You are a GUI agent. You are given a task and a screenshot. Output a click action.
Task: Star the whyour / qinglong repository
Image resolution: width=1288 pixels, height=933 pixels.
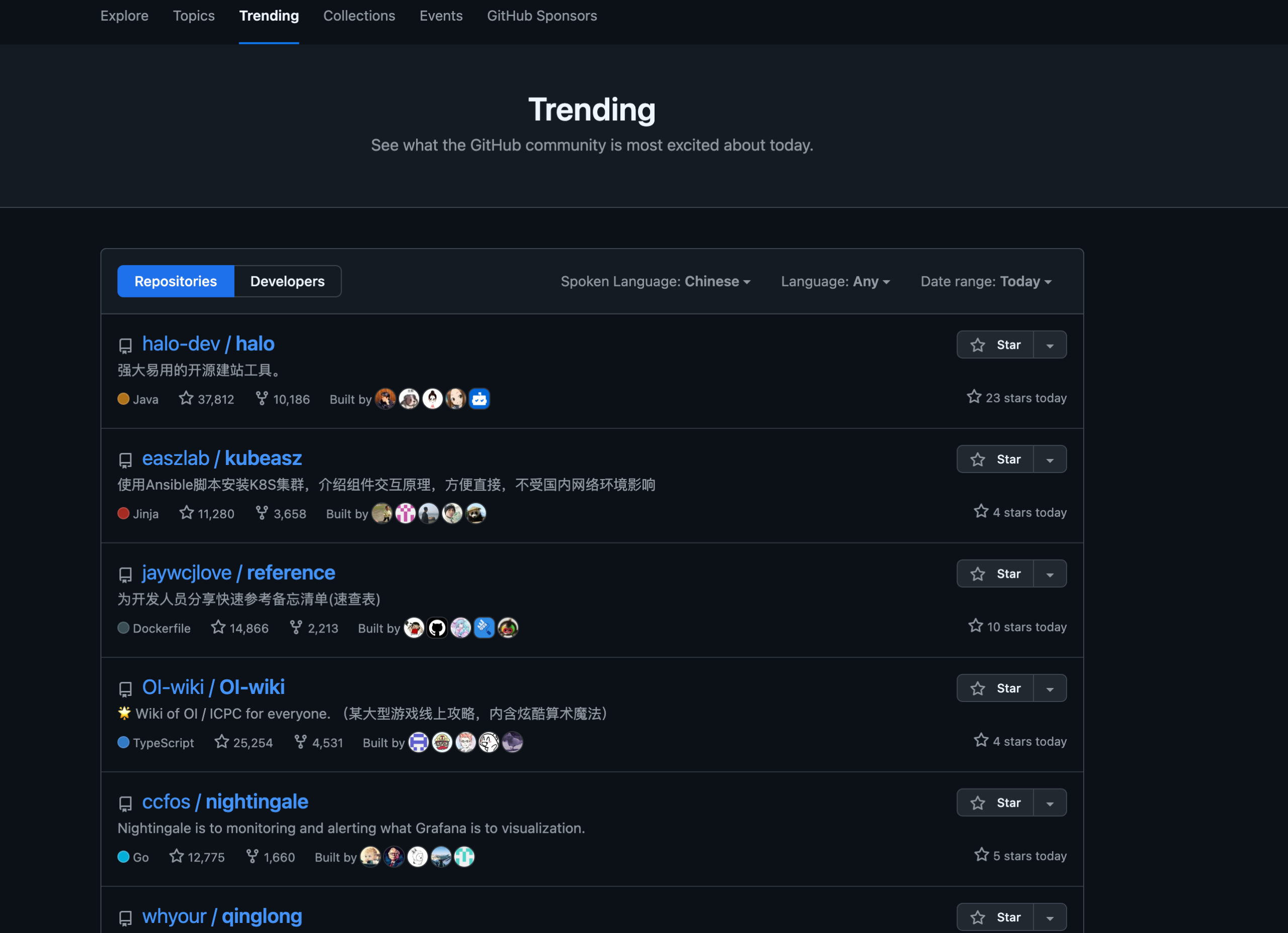(x=995, y=918)
